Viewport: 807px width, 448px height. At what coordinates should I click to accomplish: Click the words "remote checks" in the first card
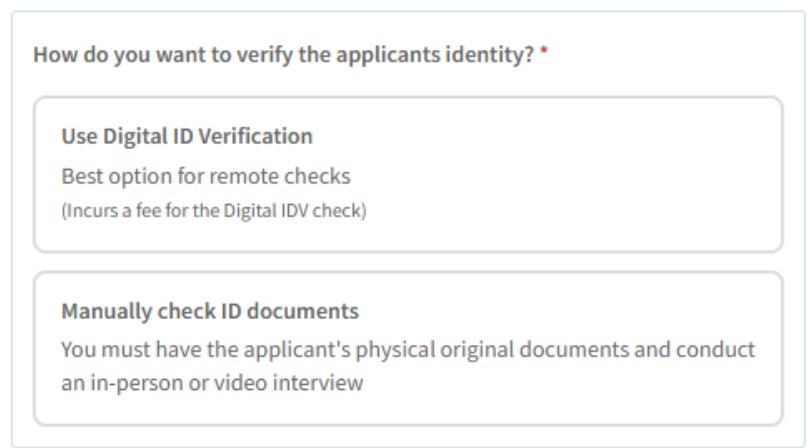click(295, 178)
